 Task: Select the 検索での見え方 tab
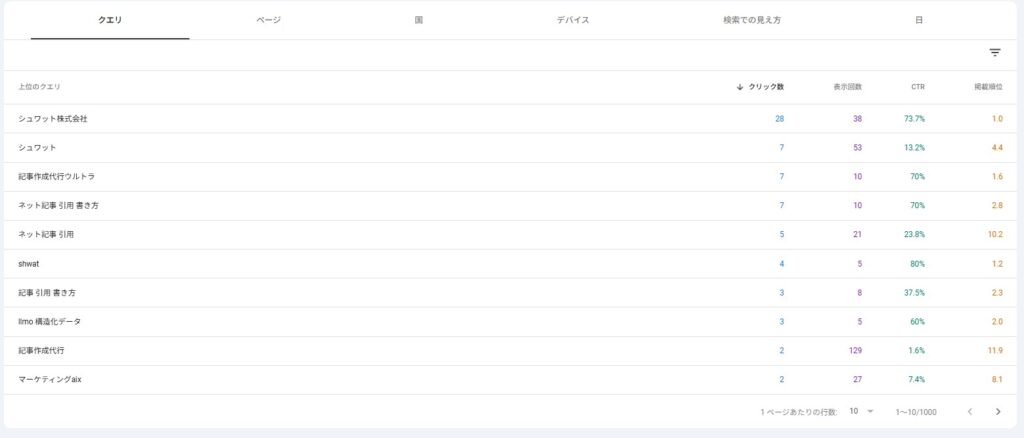751,20
